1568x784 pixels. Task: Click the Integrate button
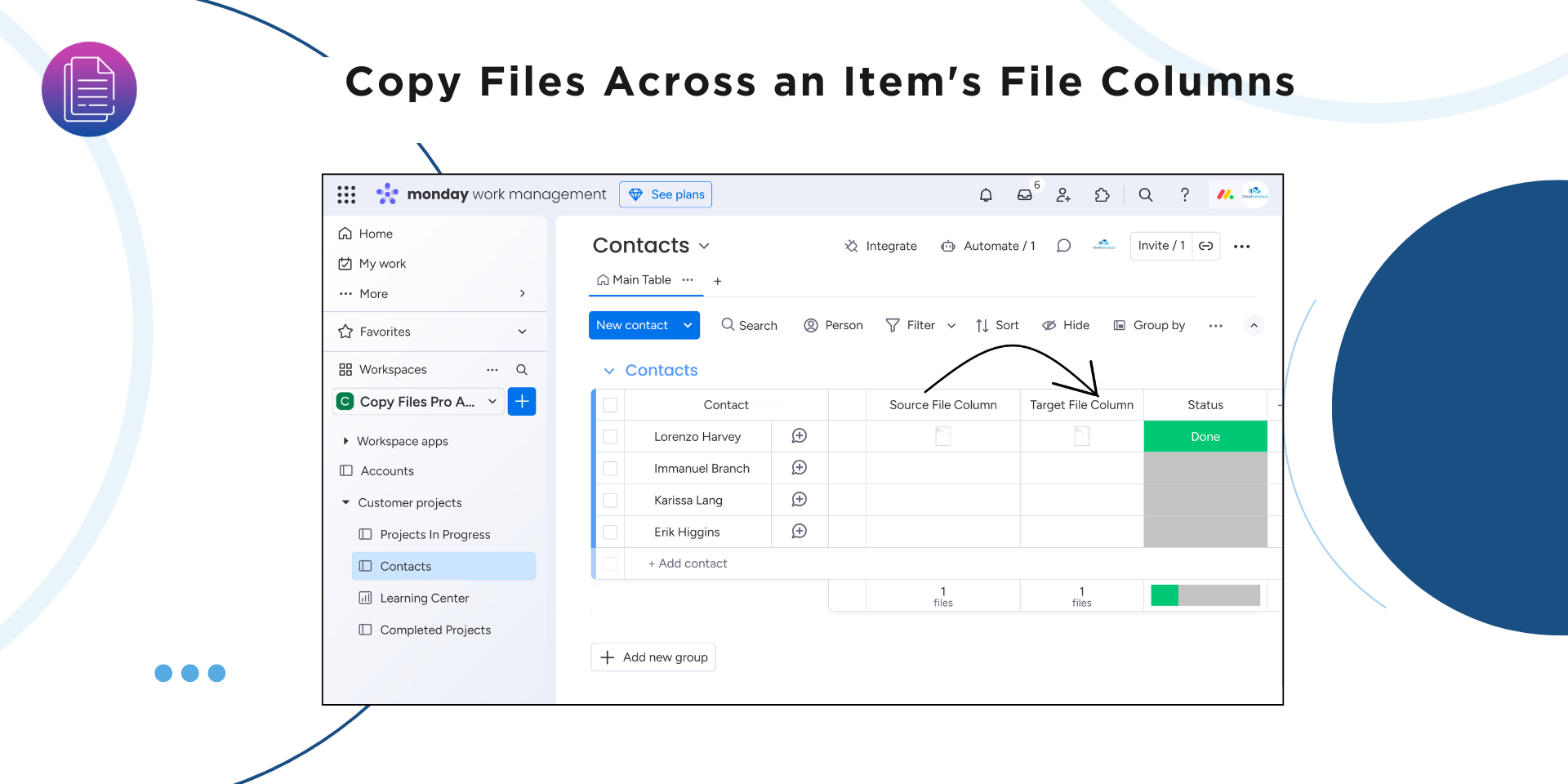[880, 246]
